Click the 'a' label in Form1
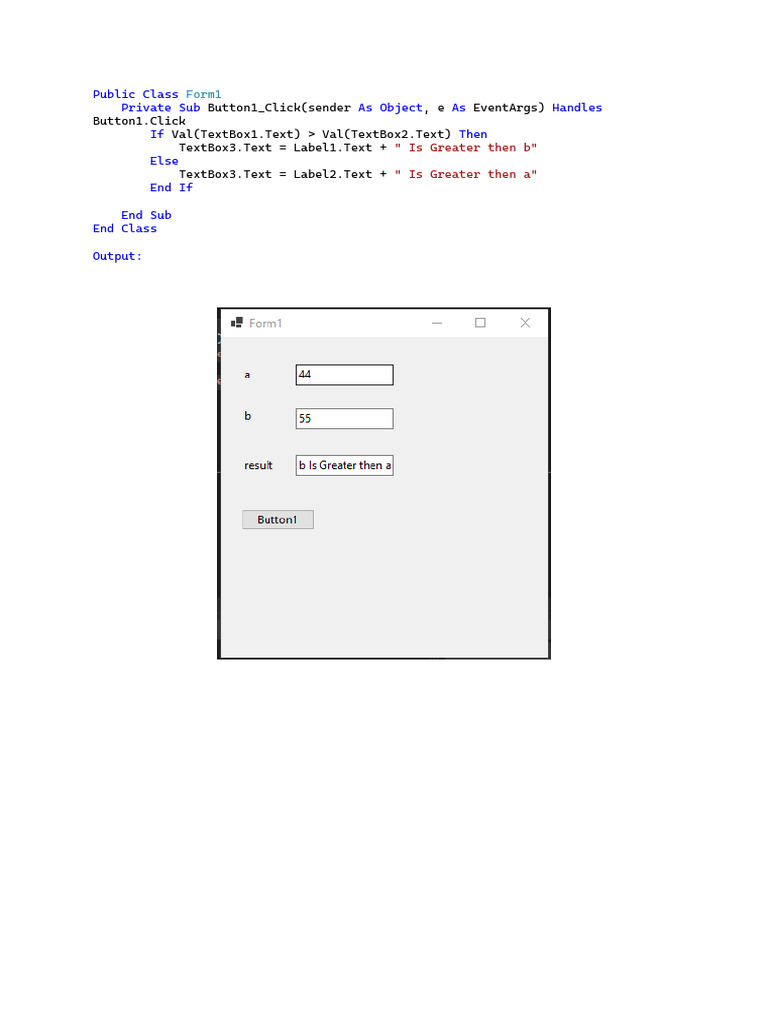Screen dimensions: 768x1024 [x=247, y=375]
